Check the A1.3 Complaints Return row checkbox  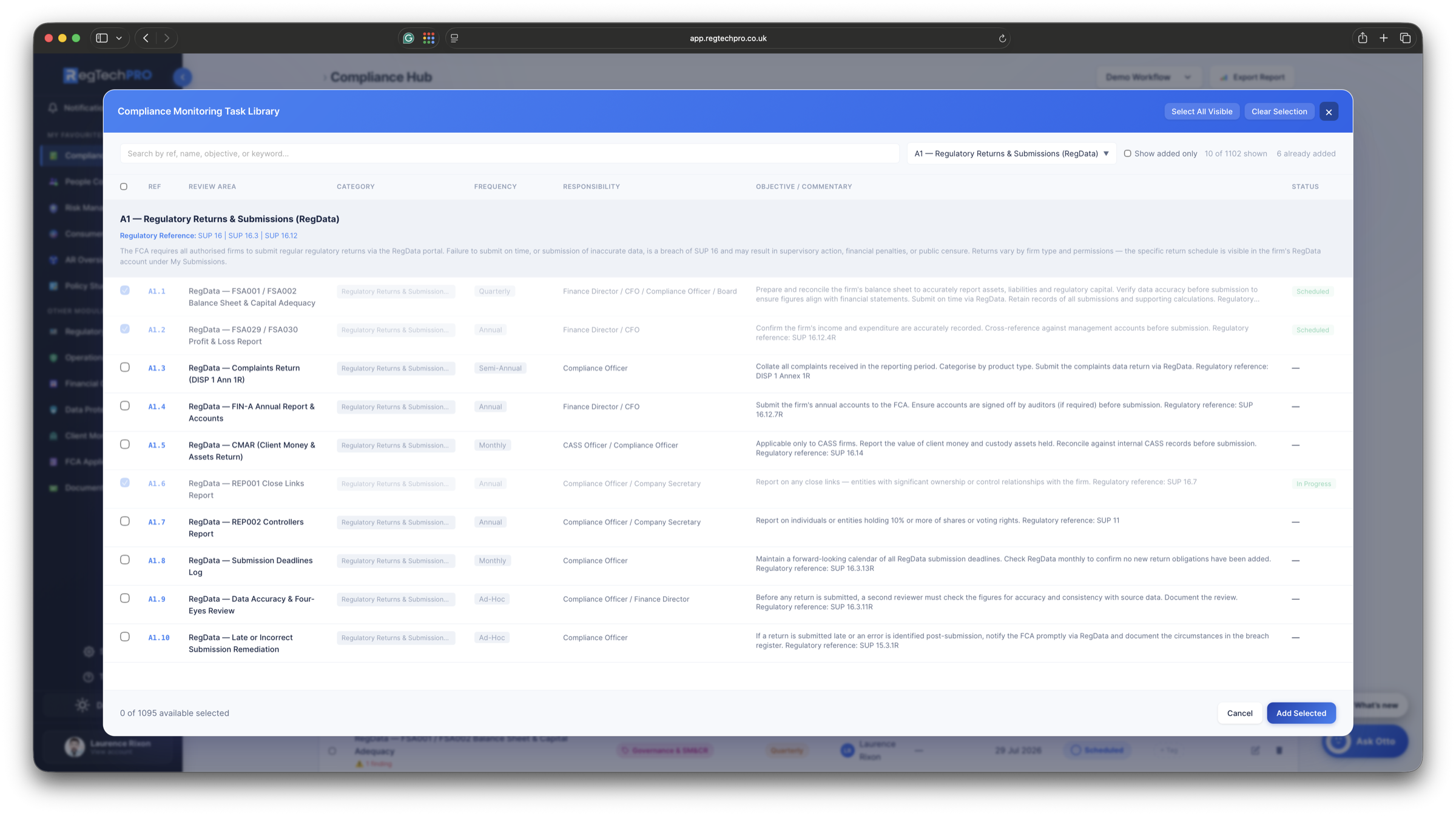pyautogui.click(x=125, y=367)
